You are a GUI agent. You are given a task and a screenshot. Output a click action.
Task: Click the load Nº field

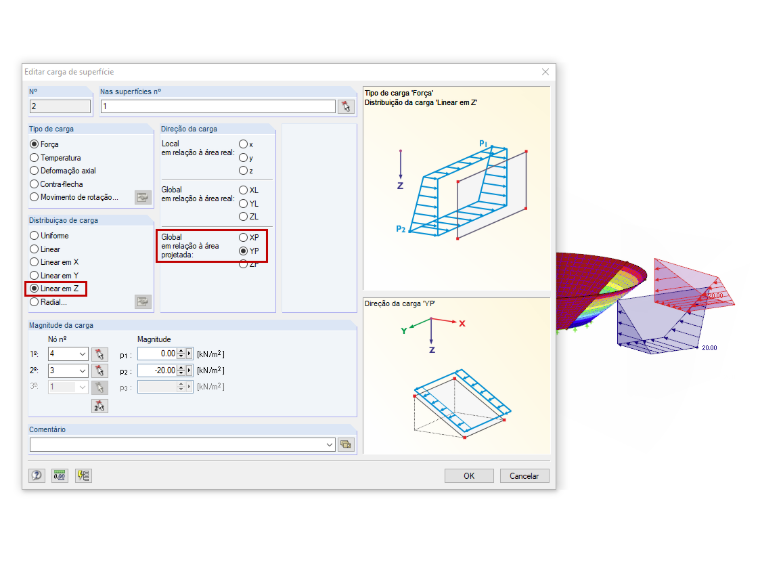pyautogui.click(x=61, y=106)
